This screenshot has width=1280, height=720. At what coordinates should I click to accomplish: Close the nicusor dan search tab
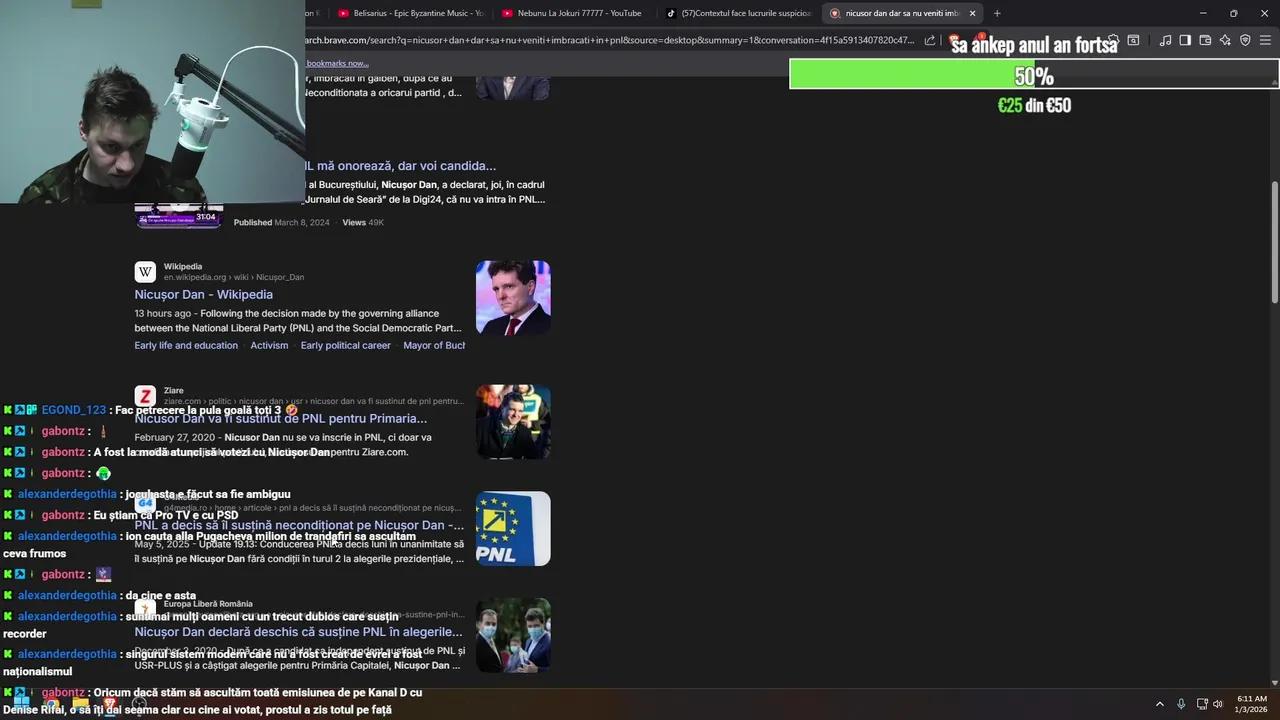pyautogui.click(x=972, y=13)
